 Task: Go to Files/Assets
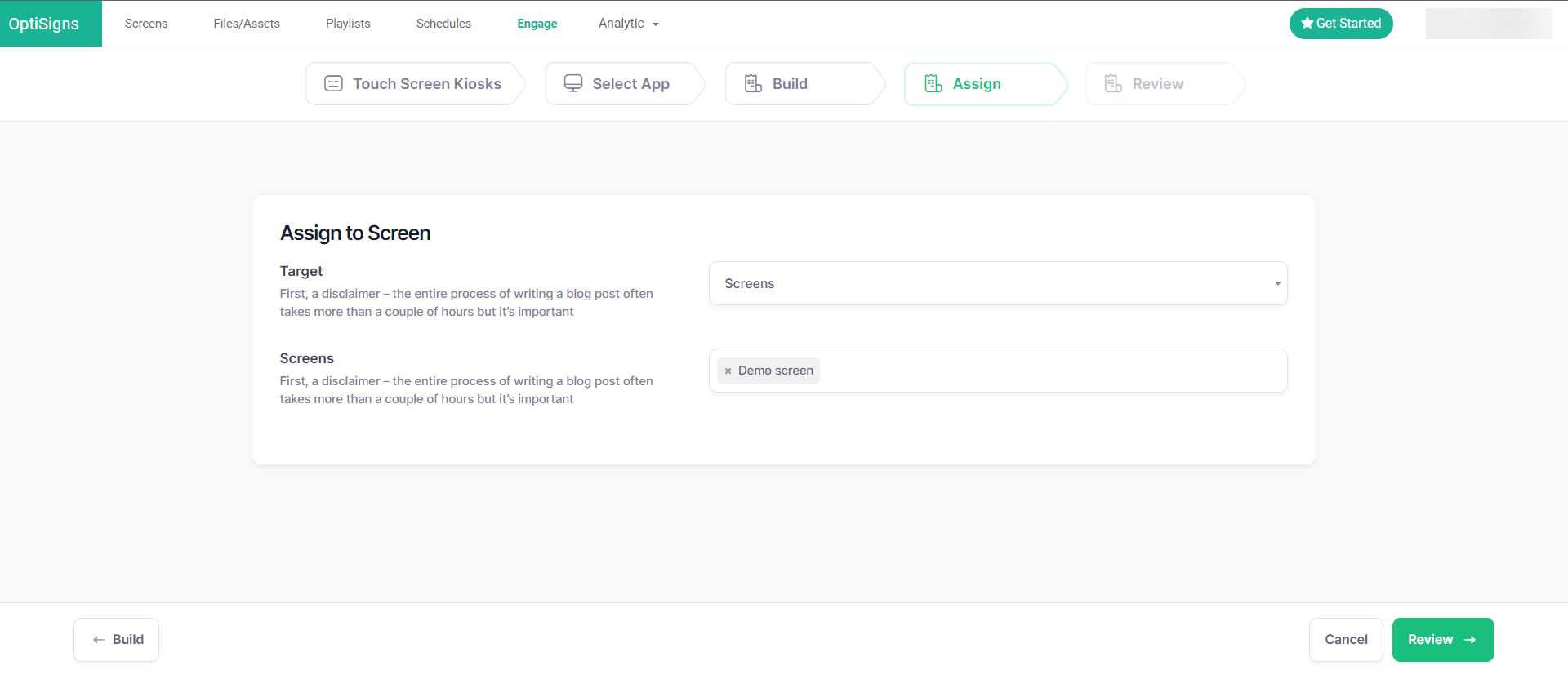(x=247, y=24)
